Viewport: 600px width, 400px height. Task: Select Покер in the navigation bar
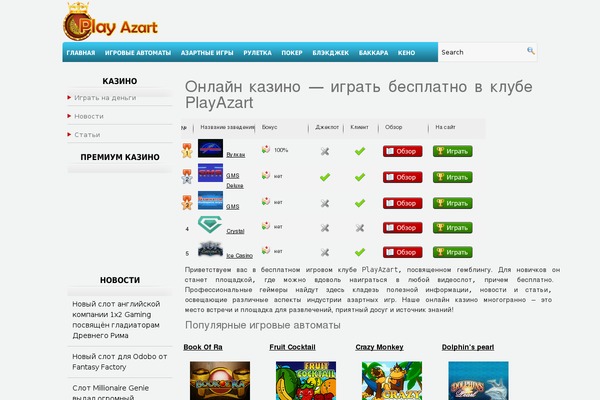coord(292,53)
